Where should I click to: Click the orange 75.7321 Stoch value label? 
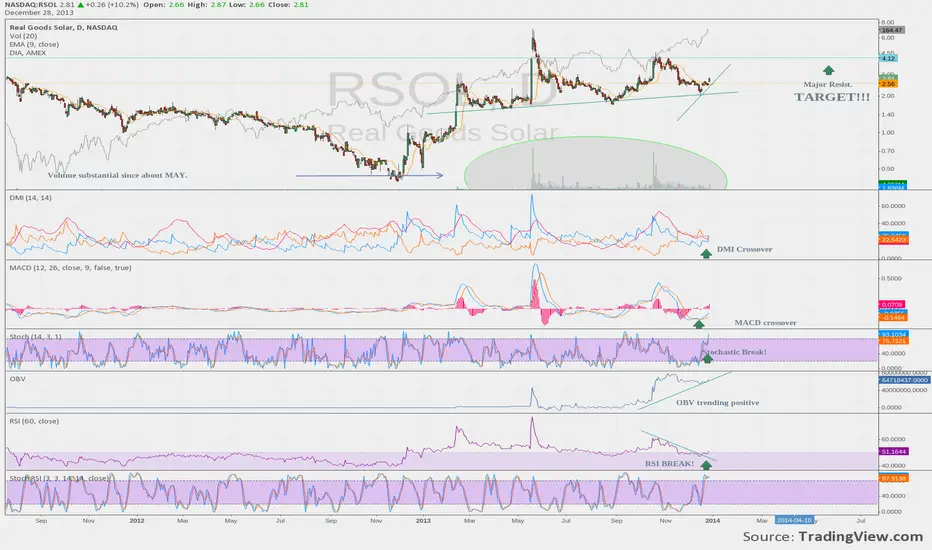[x=892, y=341]
